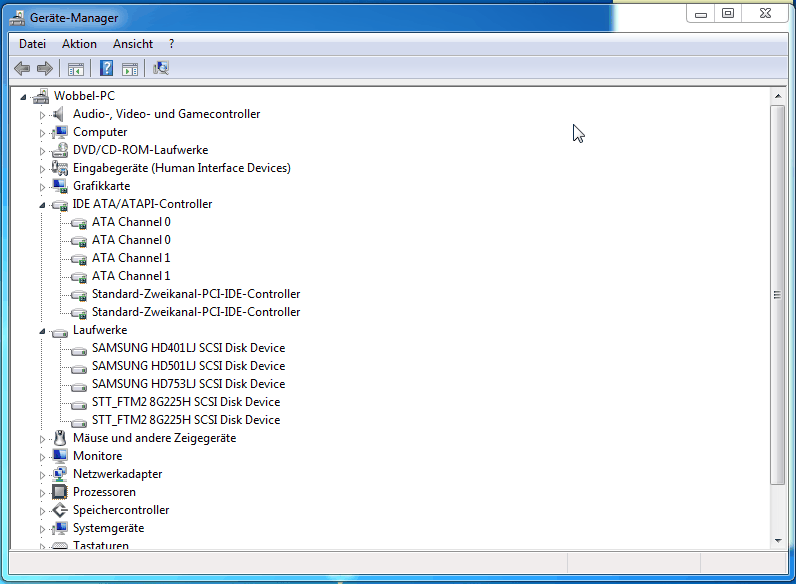
Task: Click the scrollbar up arrow
Action: [778, 96]
